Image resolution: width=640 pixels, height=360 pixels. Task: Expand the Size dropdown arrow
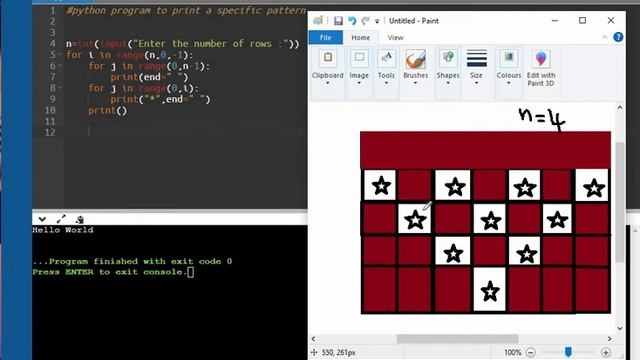[x=476, y=83]
